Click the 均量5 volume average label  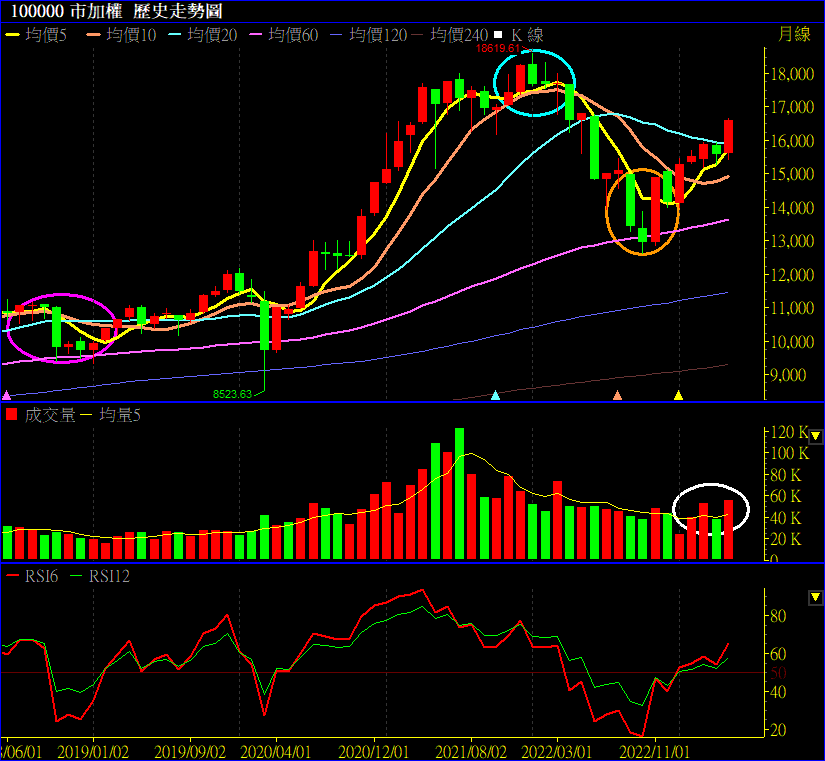click(120, 414)
